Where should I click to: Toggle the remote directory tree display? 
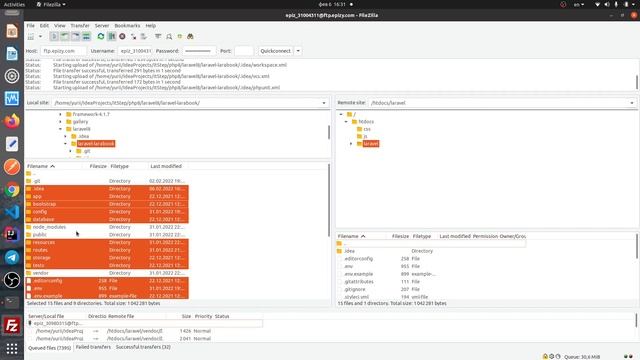click(x=76, y=37)
